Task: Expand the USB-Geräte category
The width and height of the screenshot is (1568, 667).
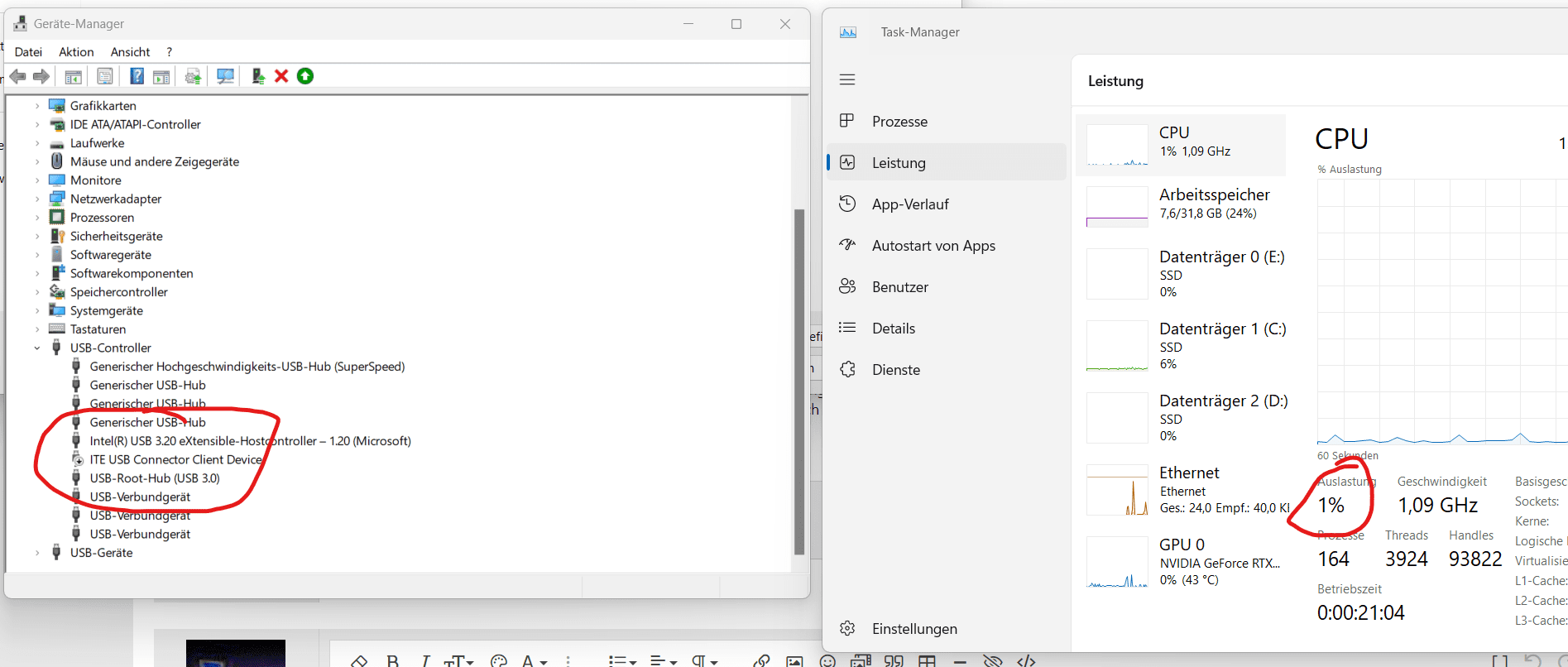Action: (x=37, y=553)
